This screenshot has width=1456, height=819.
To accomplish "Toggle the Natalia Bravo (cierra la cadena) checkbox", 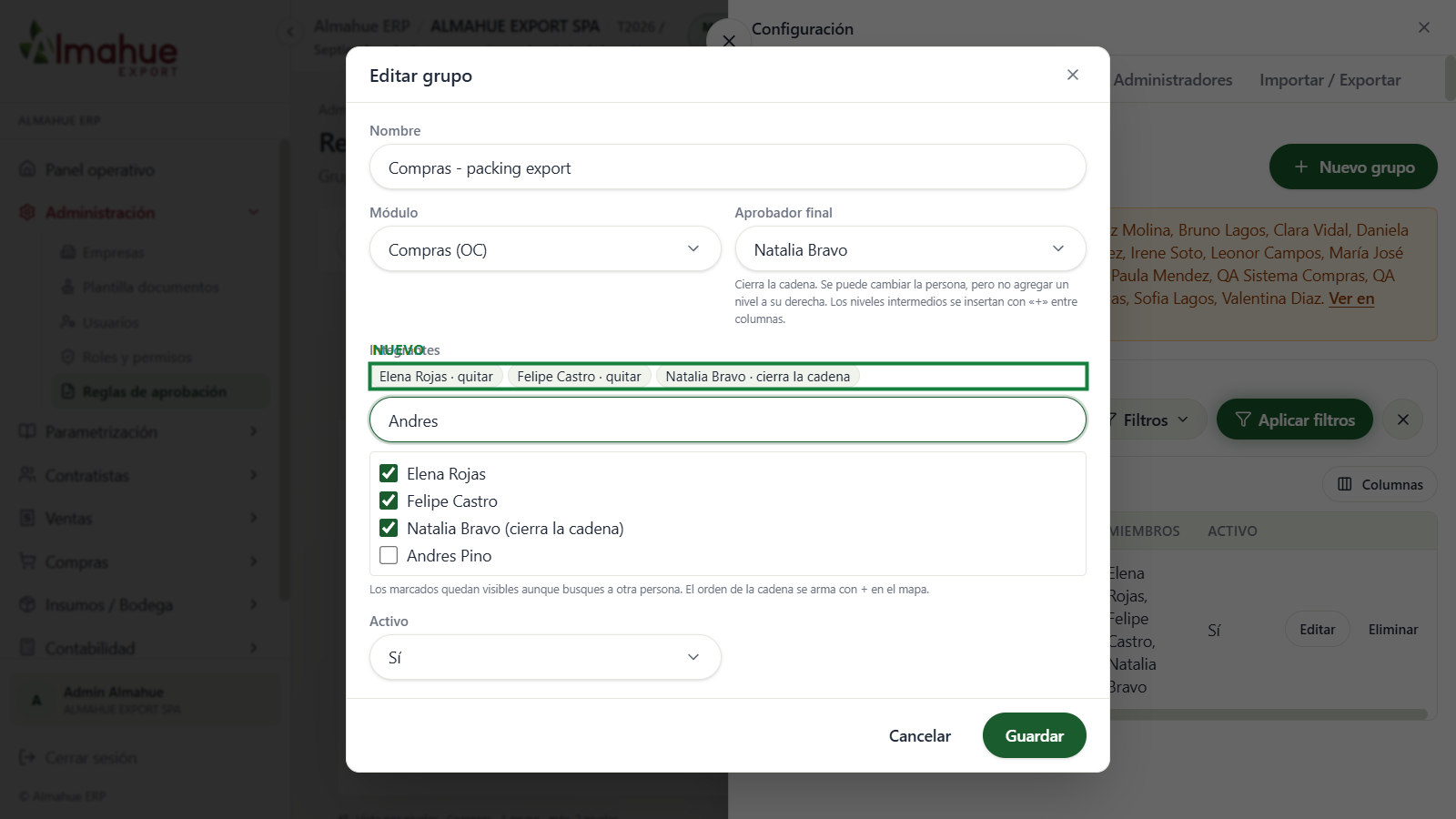I will click(389, 528).
